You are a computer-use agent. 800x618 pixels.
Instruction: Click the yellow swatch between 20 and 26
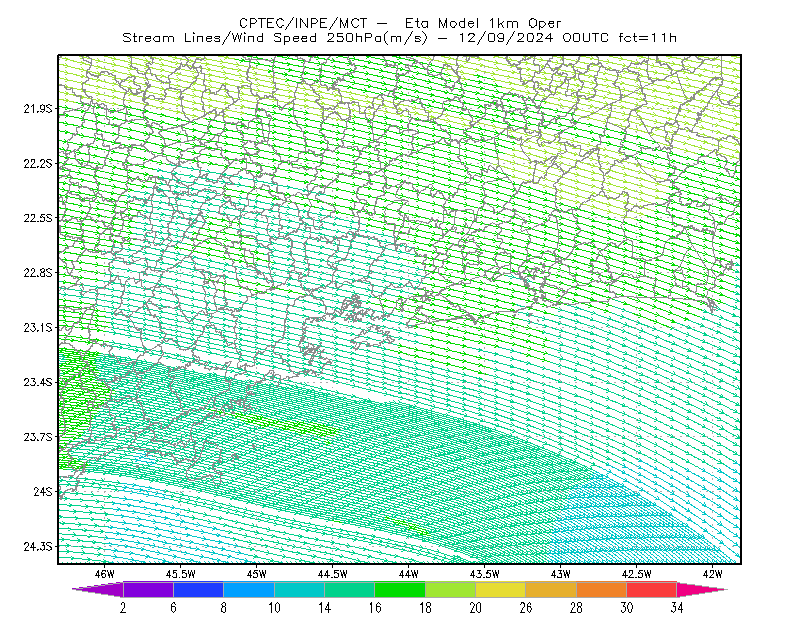pyautogui.click(x=501, y=589)
